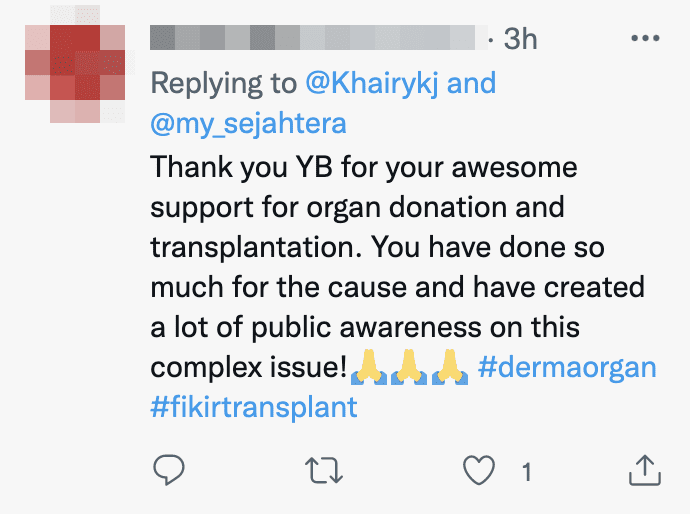The width and height of the screenshot is (690, 514).
Task: Open the reply speech bubble icon
Action: tap(169, 470)
